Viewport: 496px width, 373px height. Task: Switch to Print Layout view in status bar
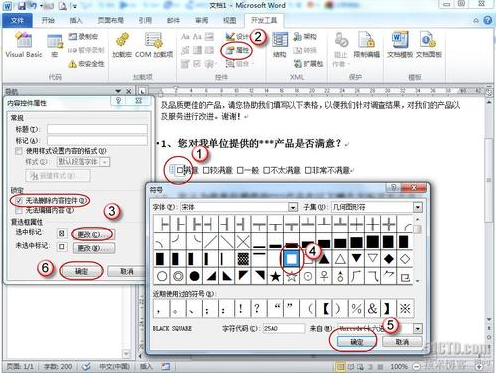[340, 367]
